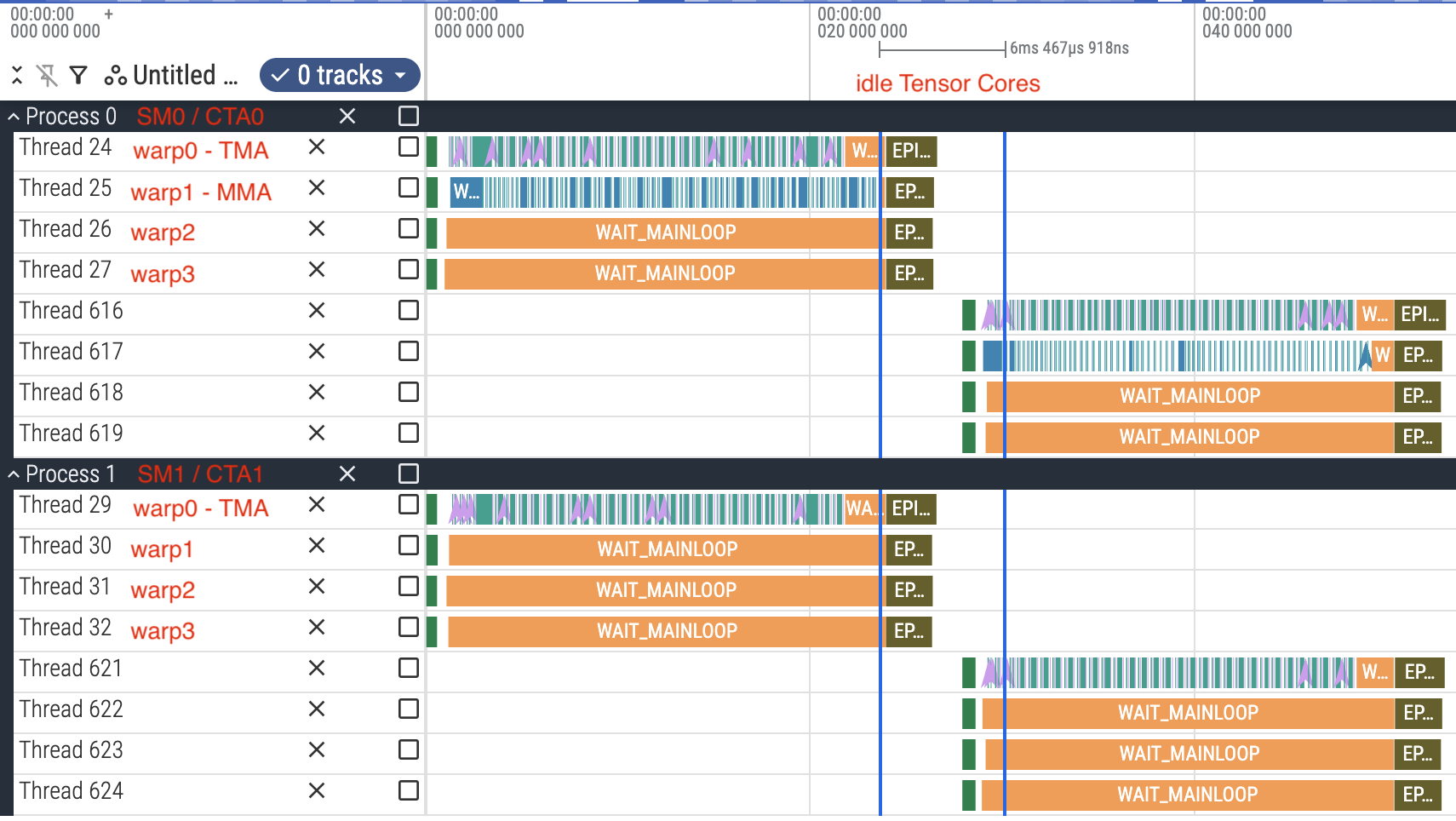Select the Thread 616 track label
The height and width of the screenshot is (821, 1456).
pos(72,311)
